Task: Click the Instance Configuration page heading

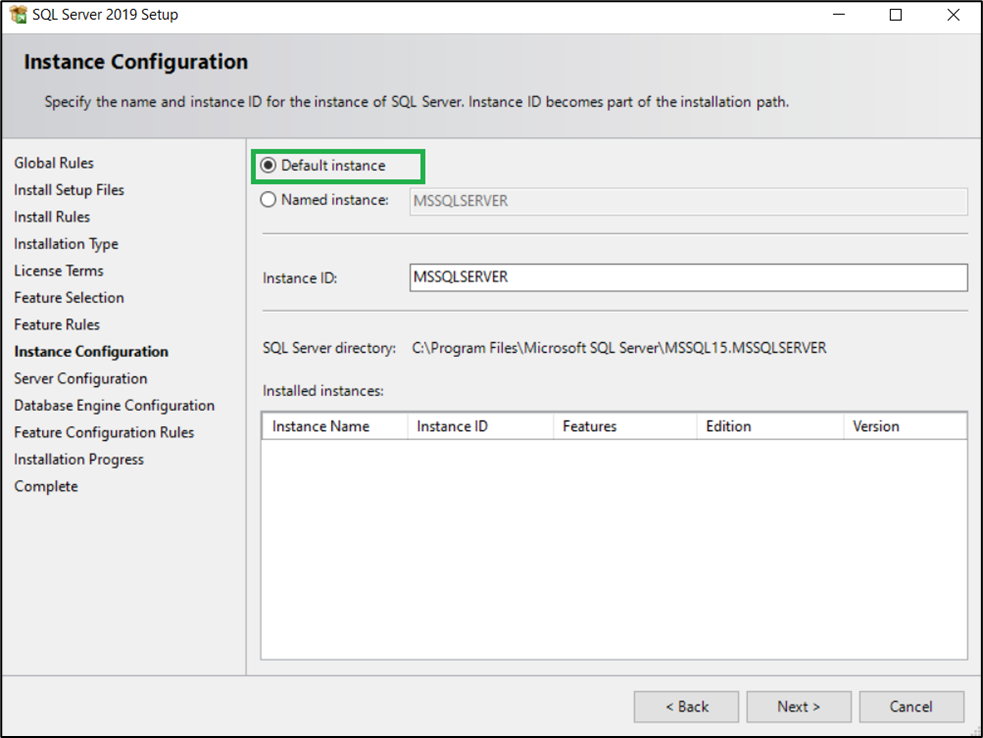Action: [x=136, y=62]
